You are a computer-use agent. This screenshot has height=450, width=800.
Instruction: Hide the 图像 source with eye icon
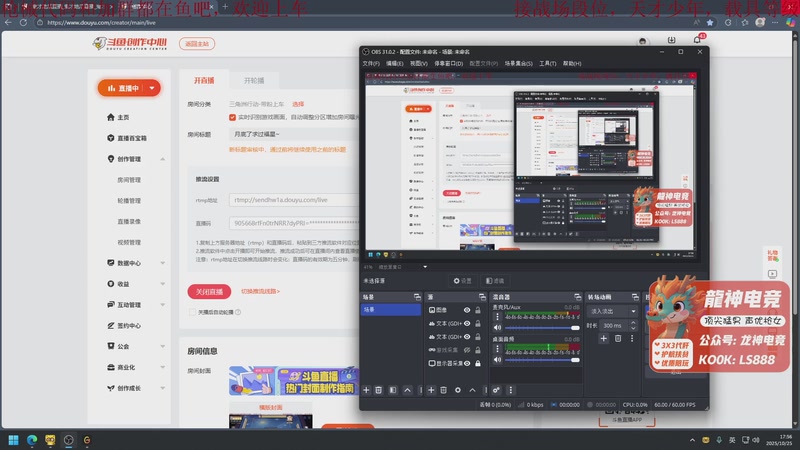click(x=467, y=310)
